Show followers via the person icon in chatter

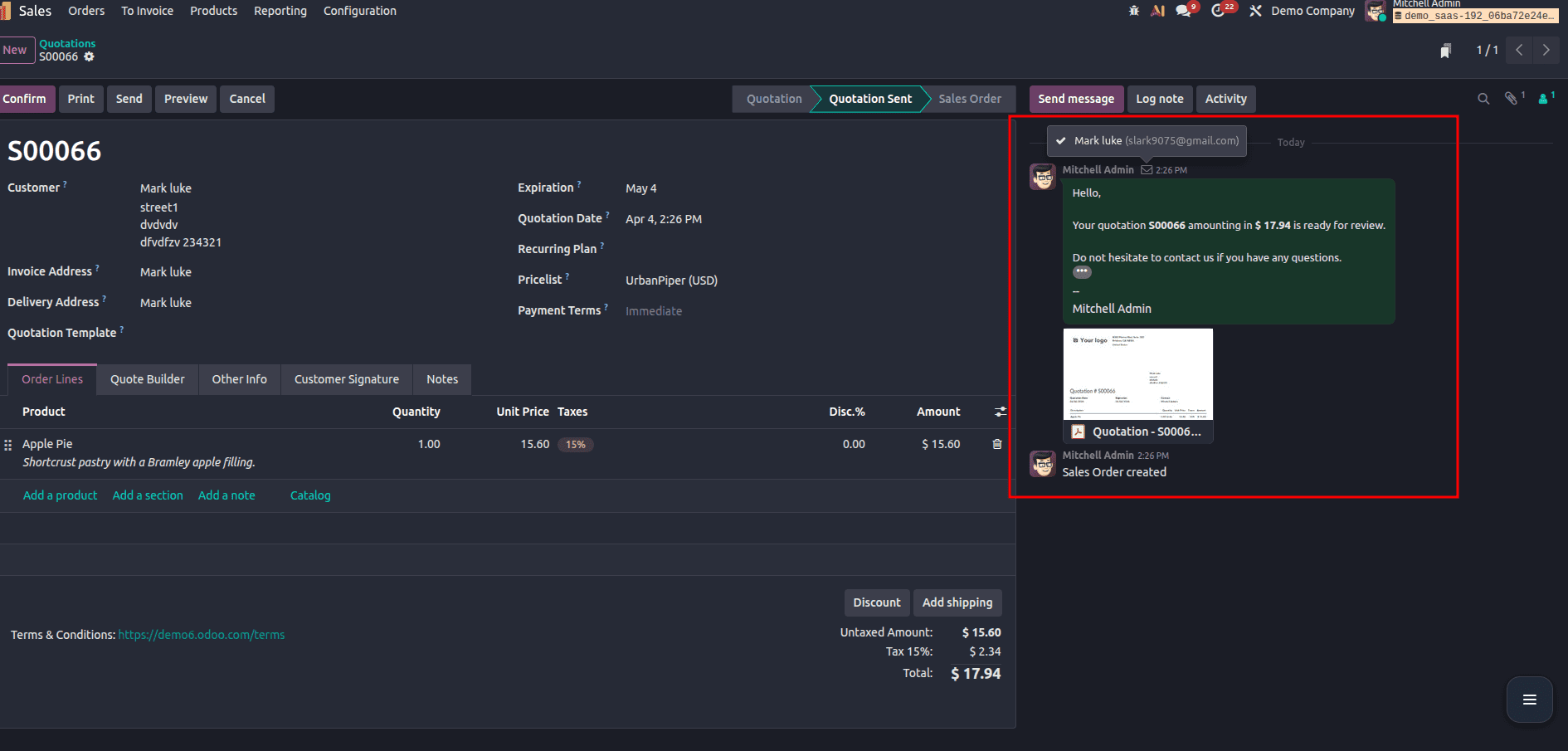1541,98
